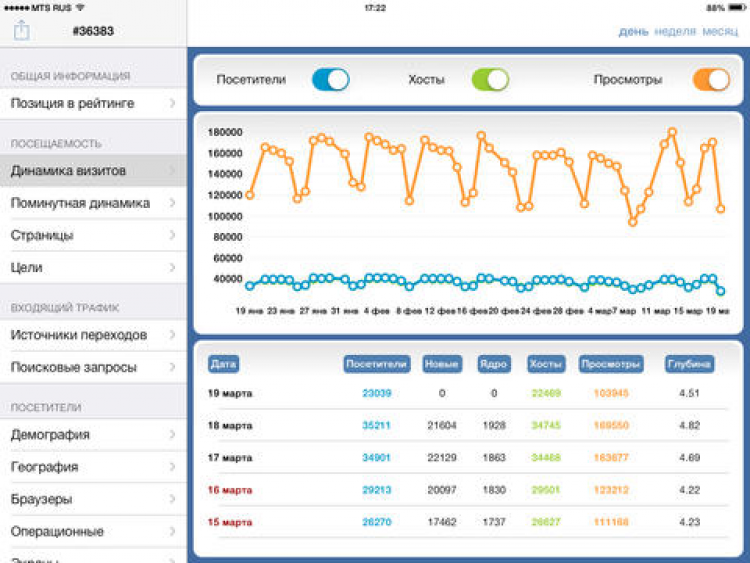Image resolution: width=750 pixels, height=563 pixels.
Task: Select the 17 марта table row
Action: (469, 457)
